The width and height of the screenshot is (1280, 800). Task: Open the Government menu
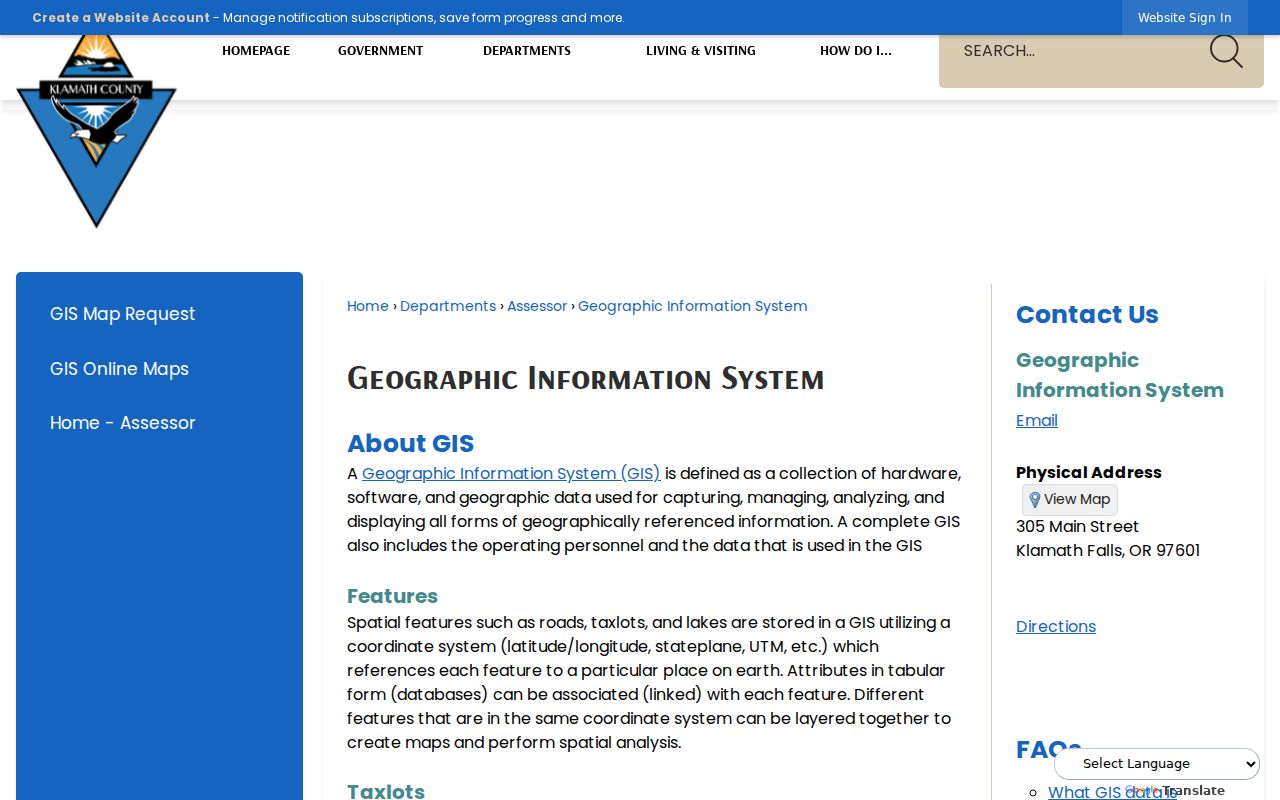(x=380, y=51)
